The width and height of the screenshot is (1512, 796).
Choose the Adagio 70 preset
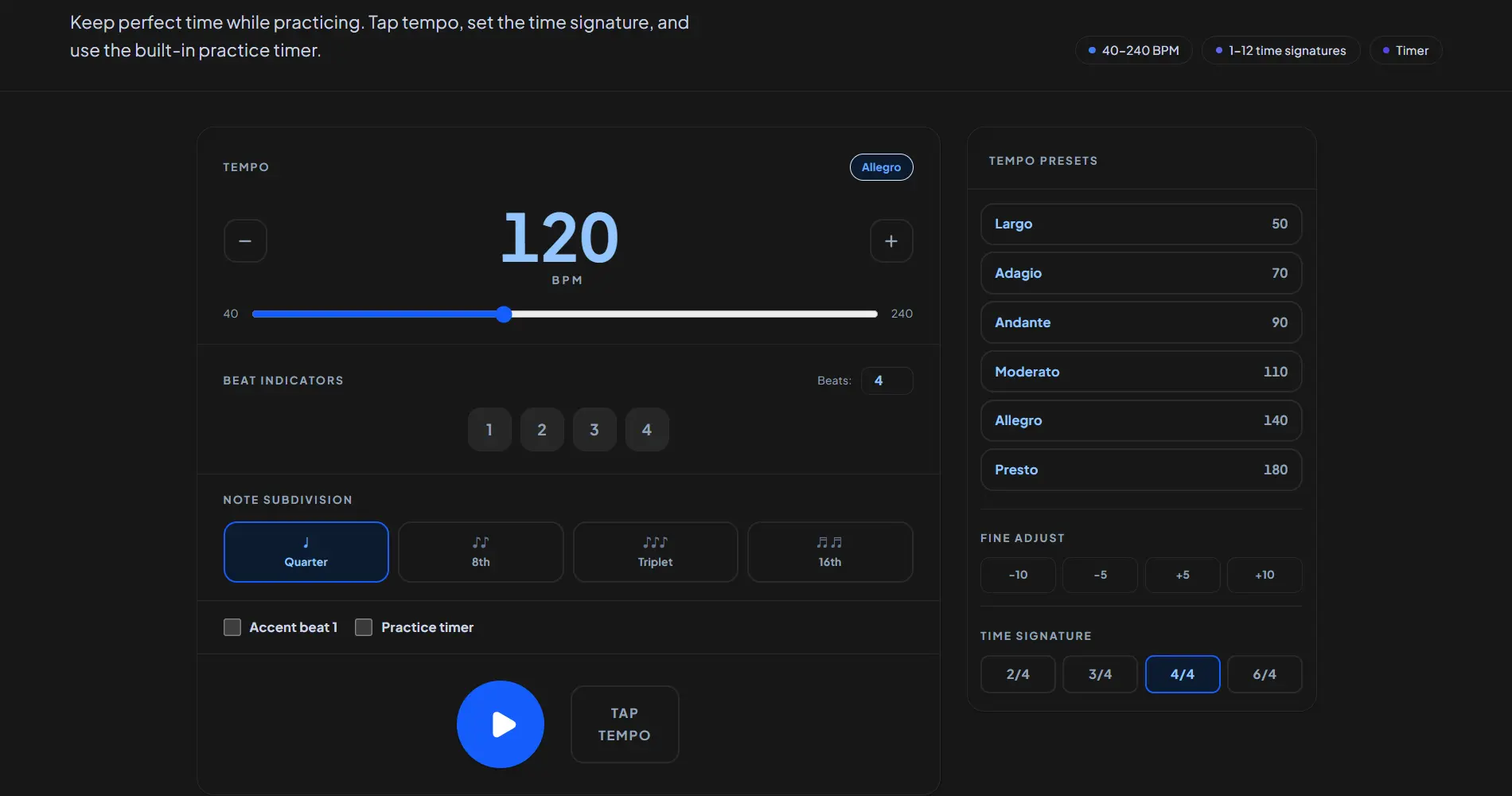pos(1141,273)
